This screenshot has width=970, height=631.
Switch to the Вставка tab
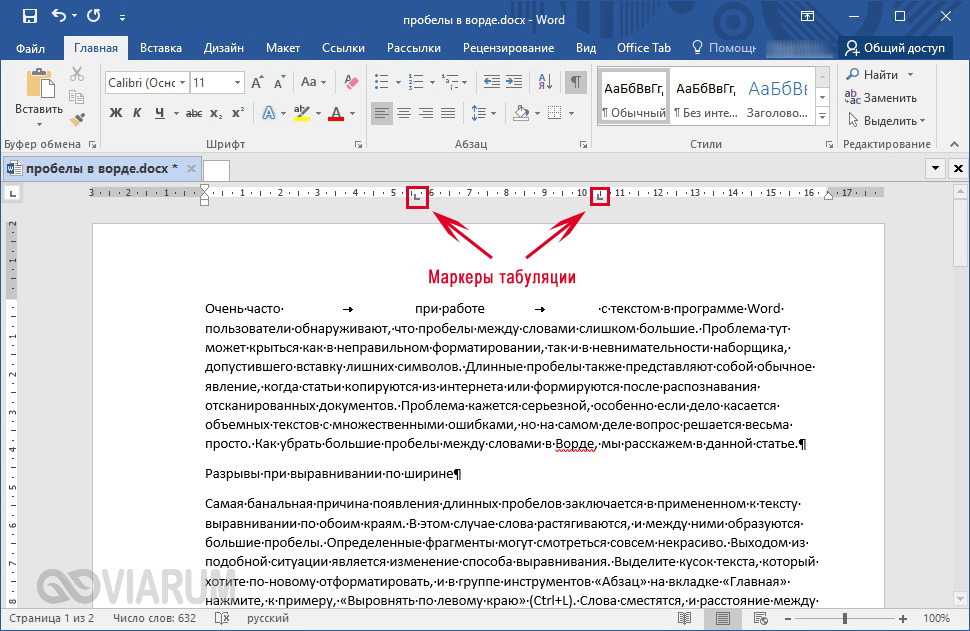[161, 48]
